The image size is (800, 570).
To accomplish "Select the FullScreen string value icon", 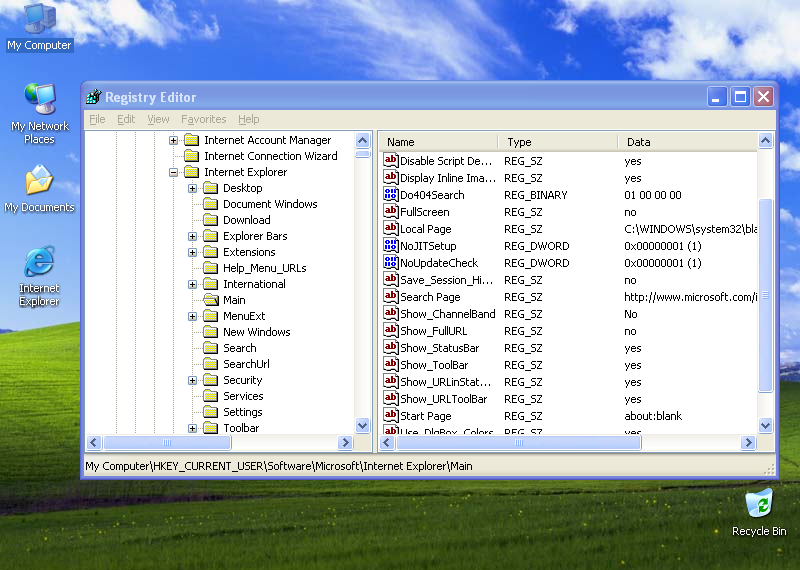I will coord(390,212).
